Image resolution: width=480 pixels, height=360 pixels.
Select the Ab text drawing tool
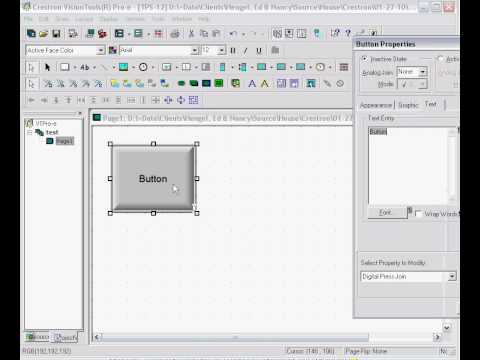[x=85, y=67]
